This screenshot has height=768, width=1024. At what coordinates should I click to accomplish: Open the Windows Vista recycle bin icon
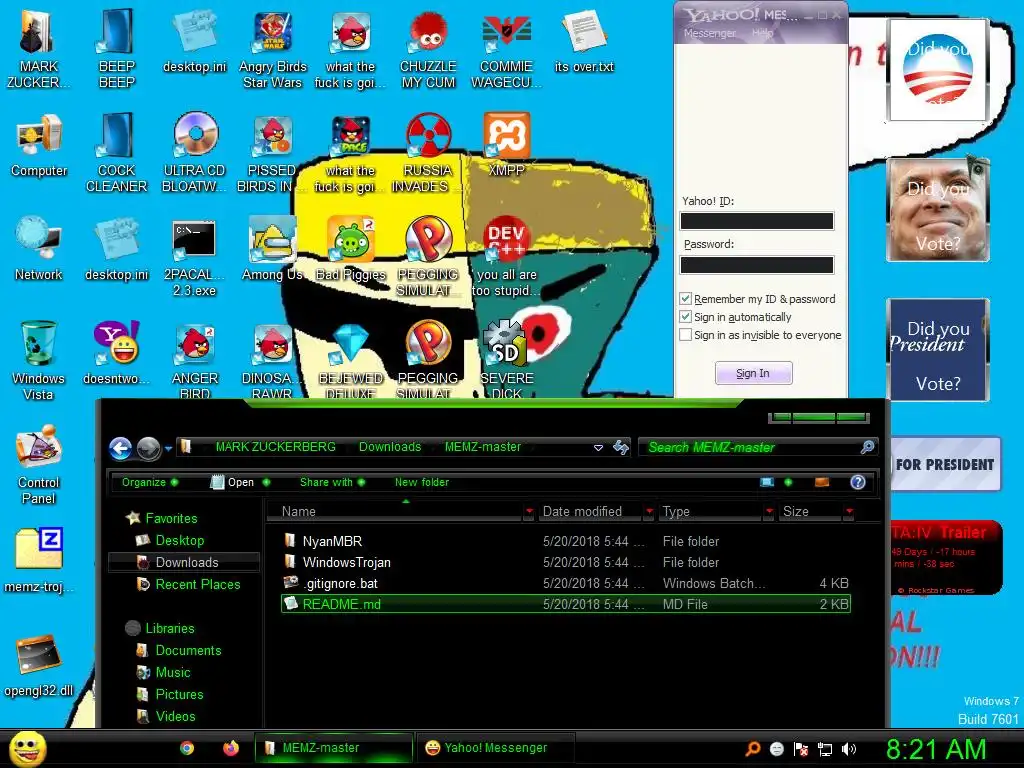[39, 360]
